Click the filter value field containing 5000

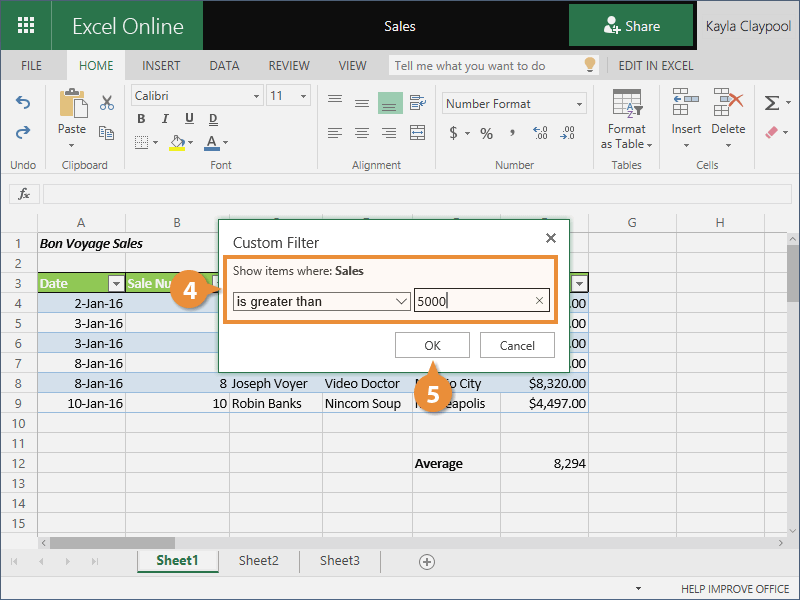474,301
